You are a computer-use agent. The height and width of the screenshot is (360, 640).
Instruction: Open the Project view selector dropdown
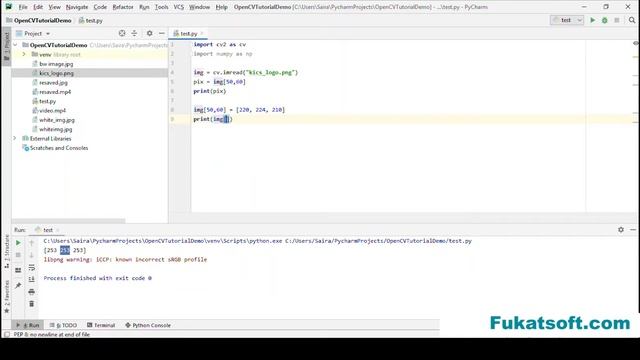click(x=33, y=33)
